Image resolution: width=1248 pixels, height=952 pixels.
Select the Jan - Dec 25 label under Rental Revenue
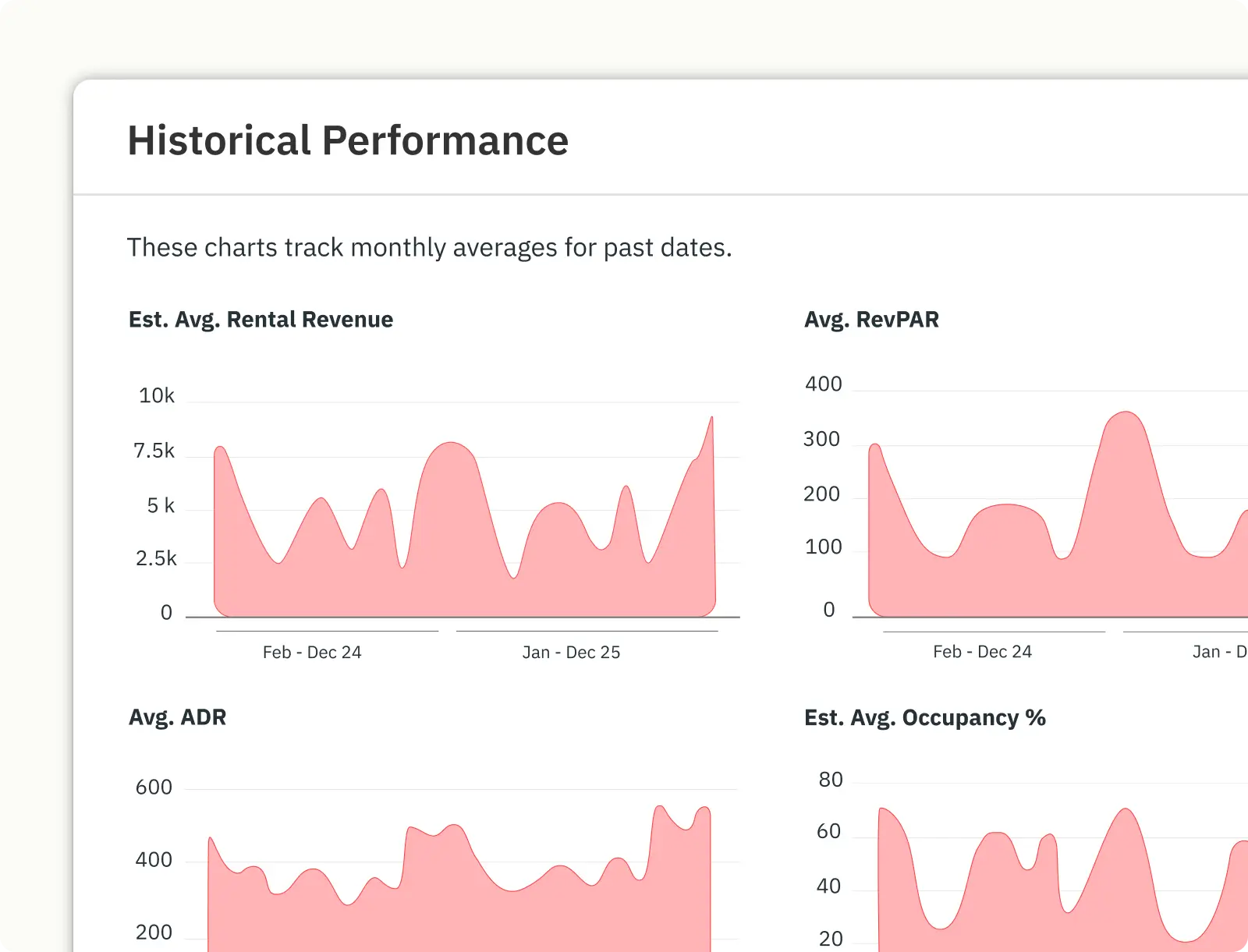pos(572,652)
